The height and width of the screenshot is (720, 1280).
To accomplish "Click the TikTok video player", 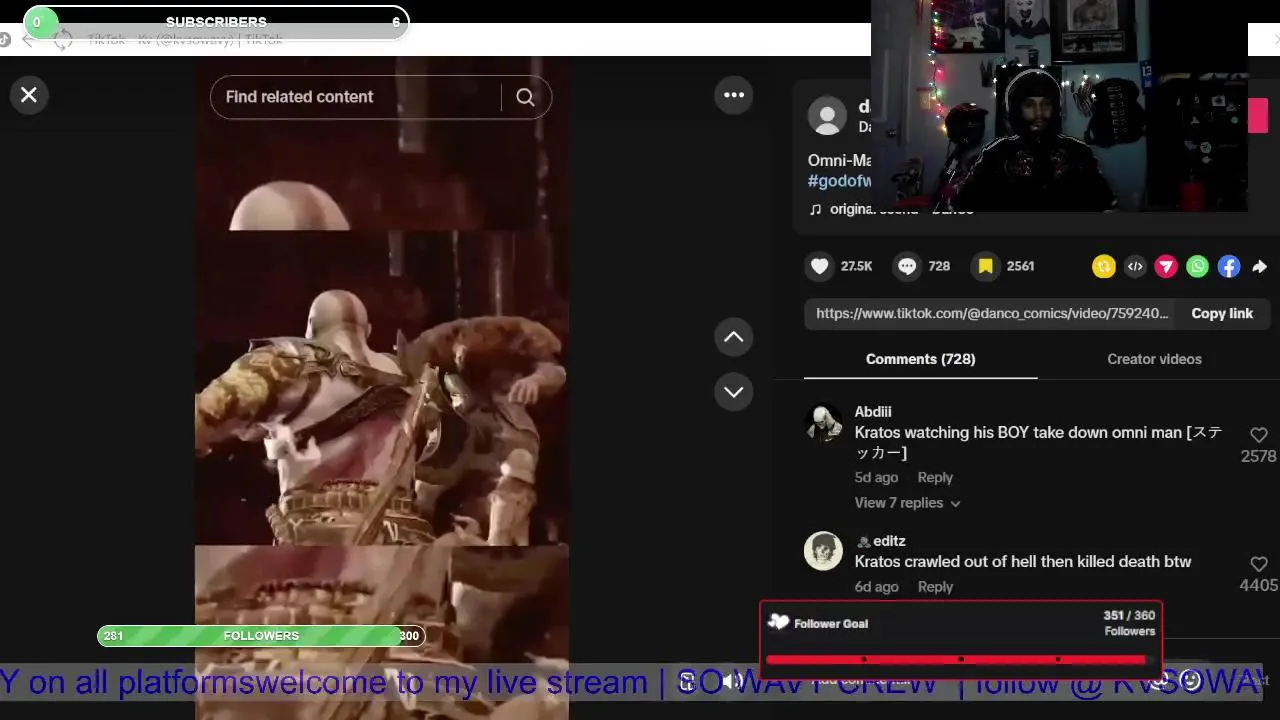I will tap(382, 390).
